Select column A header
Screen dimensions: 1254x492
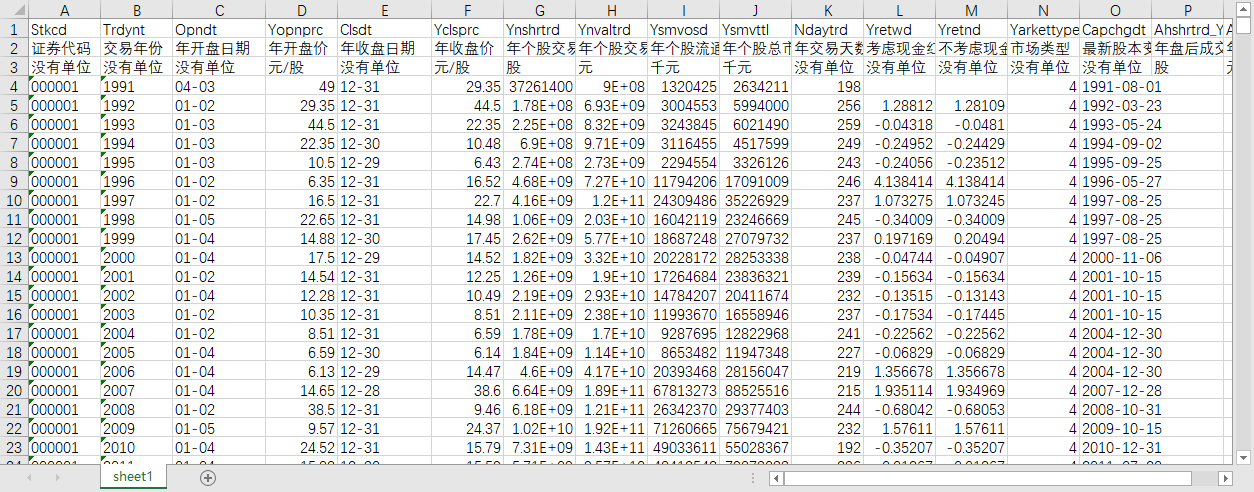[x=64, y=9]
